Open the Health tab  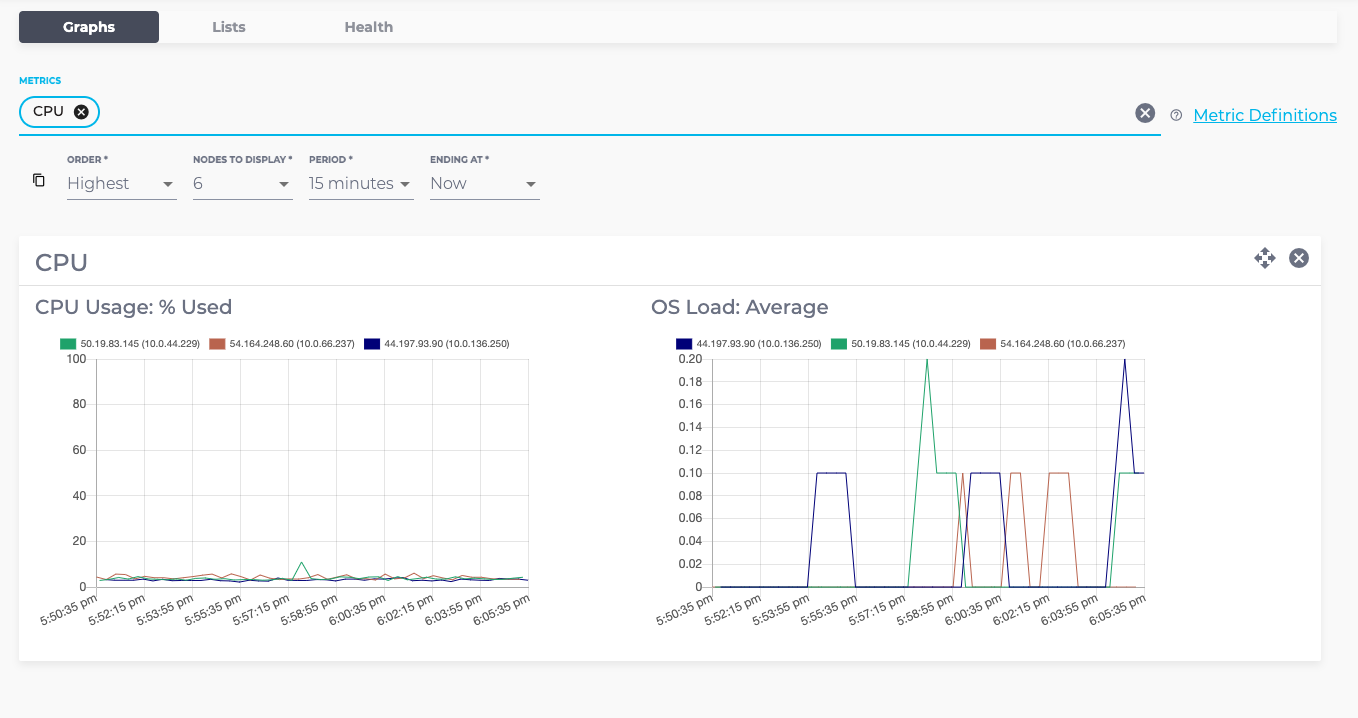(368, 27)
